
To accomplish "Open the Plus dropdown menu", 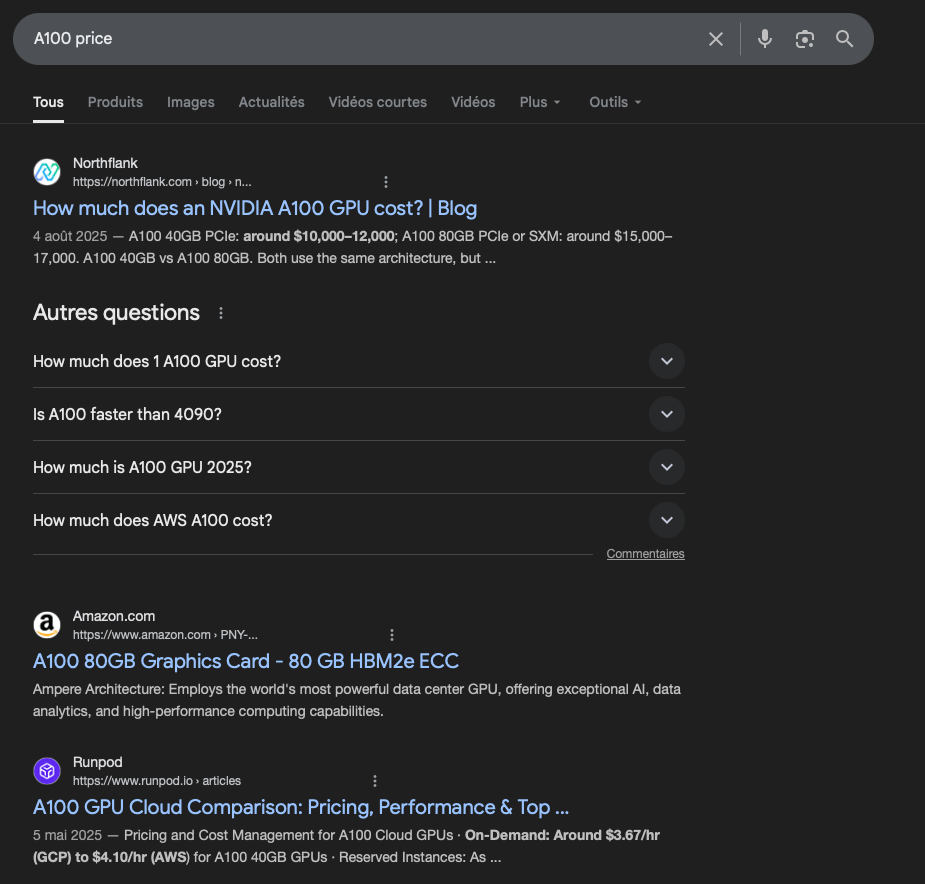I will (x=540, y=102).
